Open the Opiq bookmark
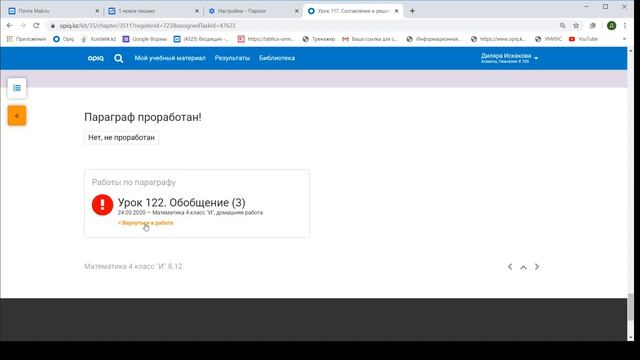The image size is (640, 360). (64, 39)
